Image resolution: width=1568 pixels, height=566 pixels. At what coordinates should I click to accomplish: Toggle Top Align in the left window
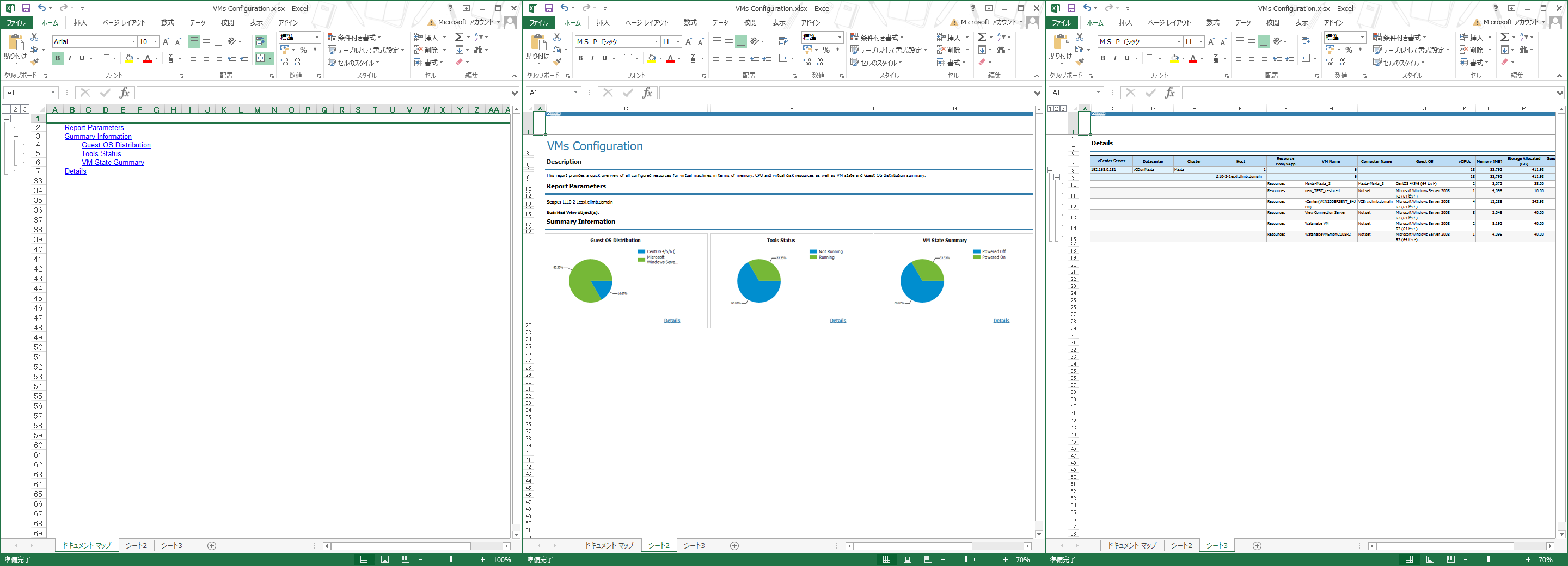tap(194, 41)
